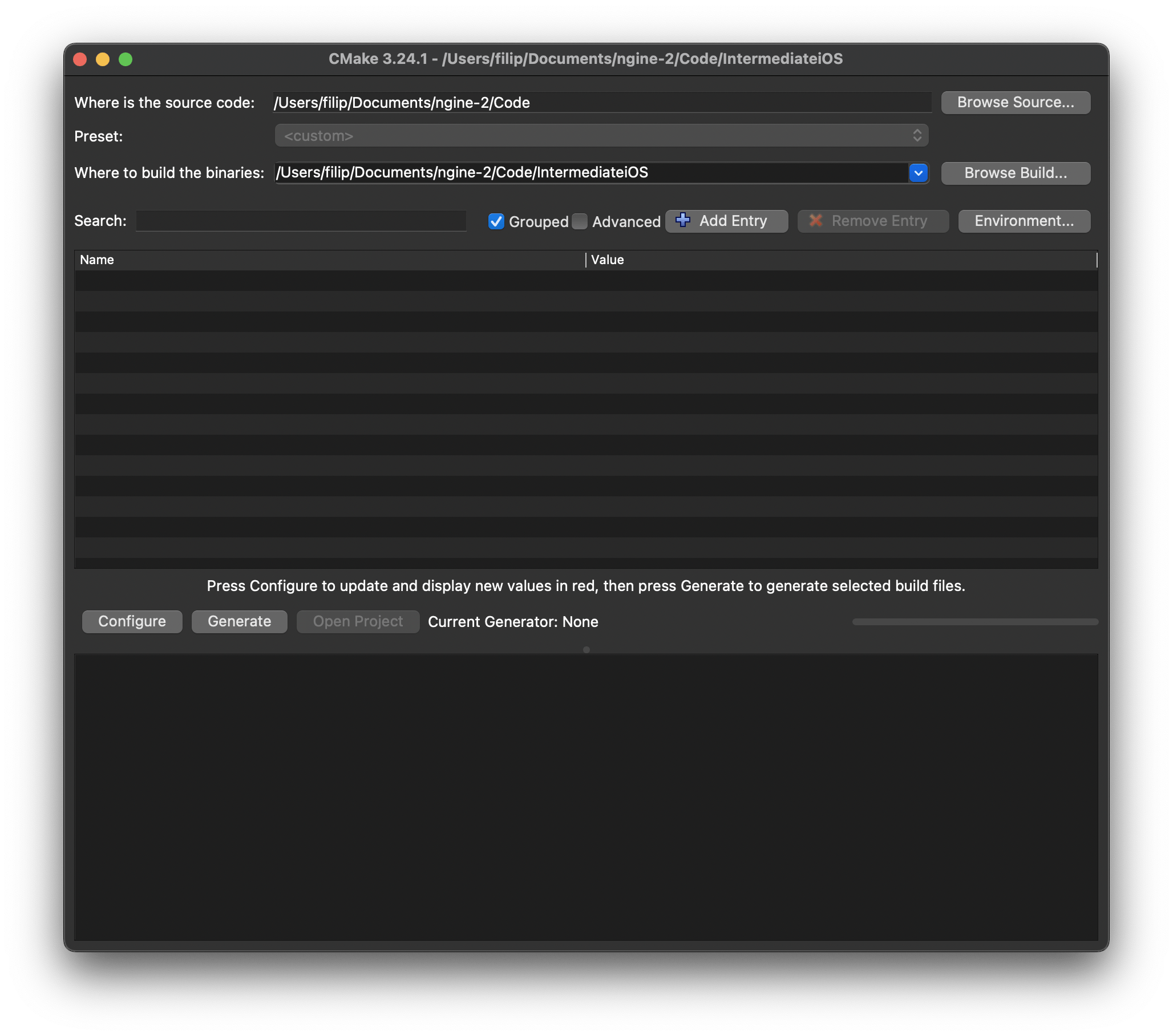Click the Search input field
The height and width of the screenshot is (1036, 1173).
301,221
